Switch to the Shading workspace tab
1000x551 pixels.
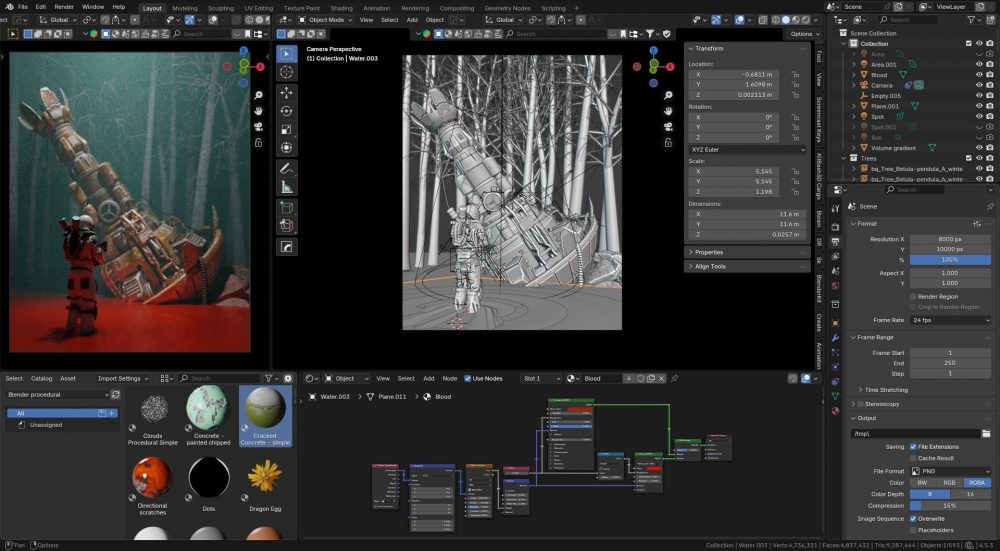[x=341, y=8]
